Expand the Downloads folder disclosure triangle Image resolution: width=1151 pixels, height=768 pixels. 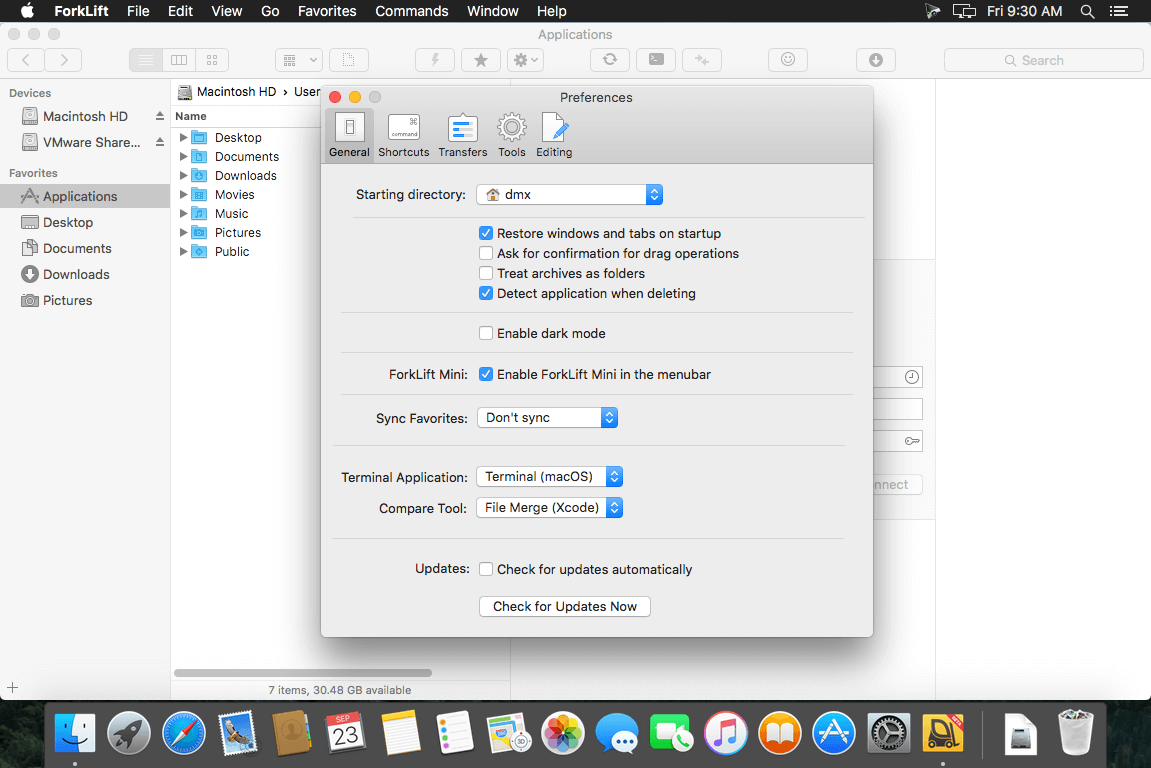click(184, 175)
